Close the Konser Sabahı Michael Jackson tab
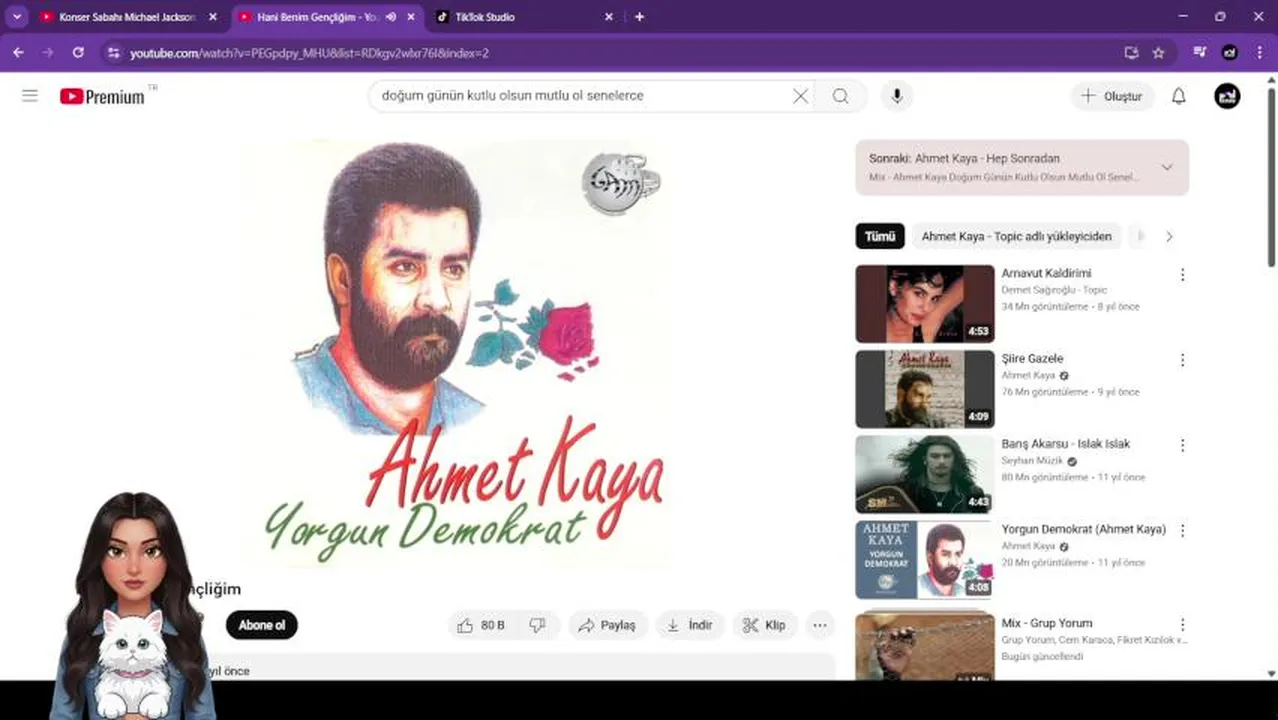1278x720 pixels. click(212, 17)
